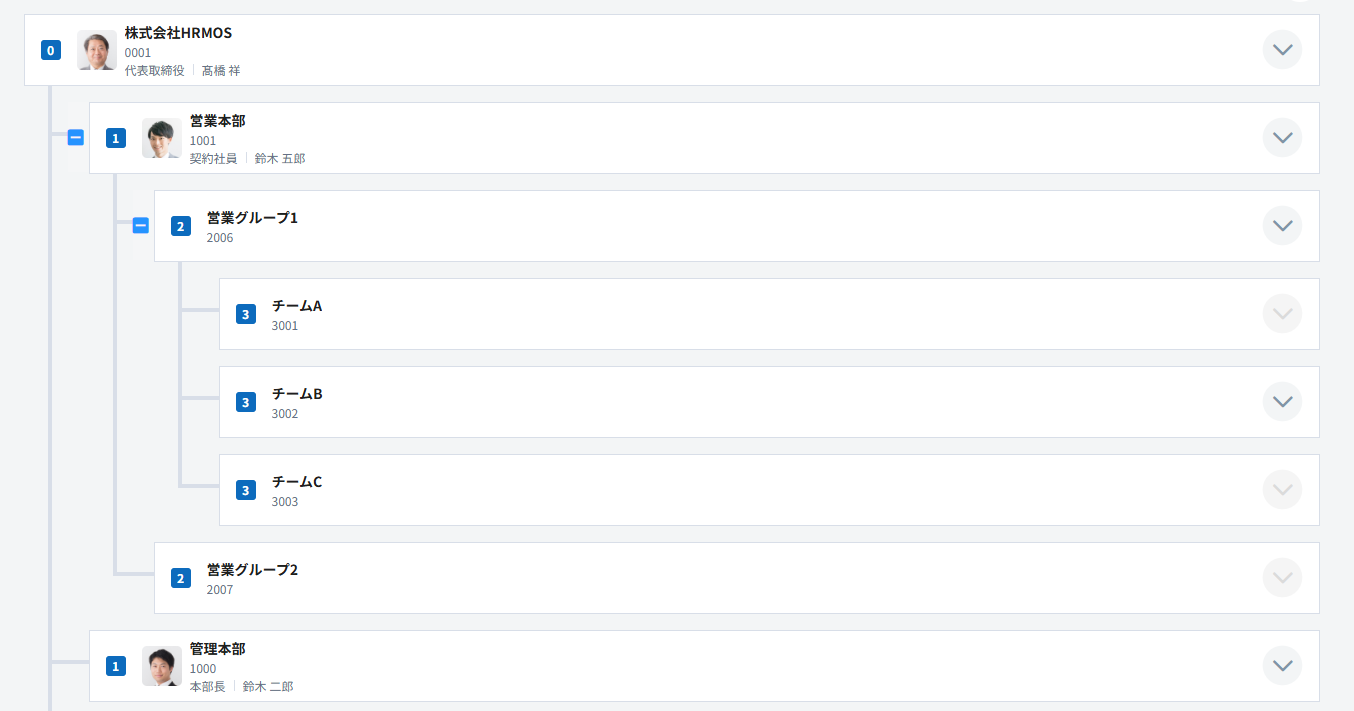The image size is (1354, 711).
Task: Select the チームA department name
Action: coord(297,306)
